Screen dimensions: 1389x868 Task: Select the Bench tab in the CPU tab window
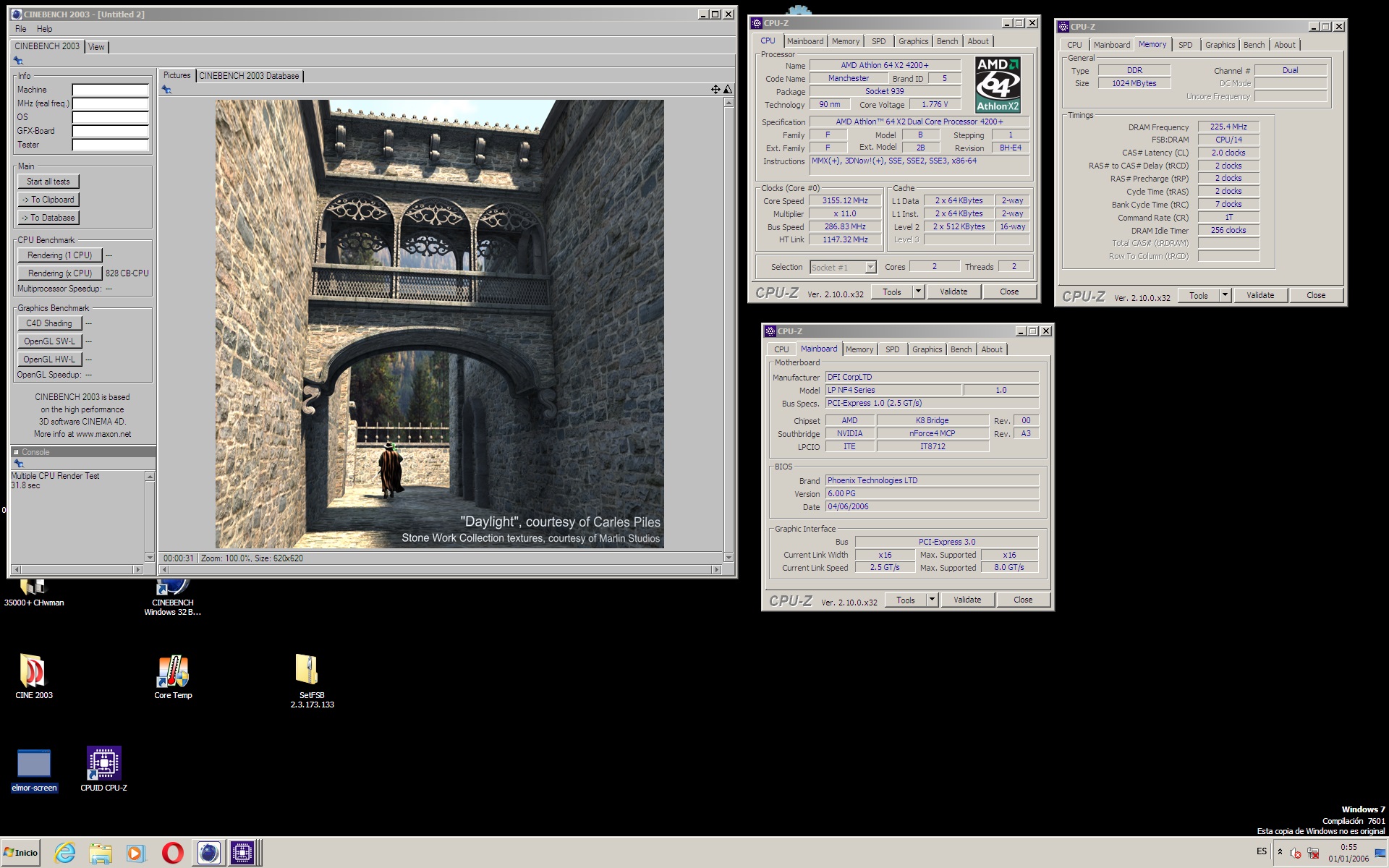[947, 41]
